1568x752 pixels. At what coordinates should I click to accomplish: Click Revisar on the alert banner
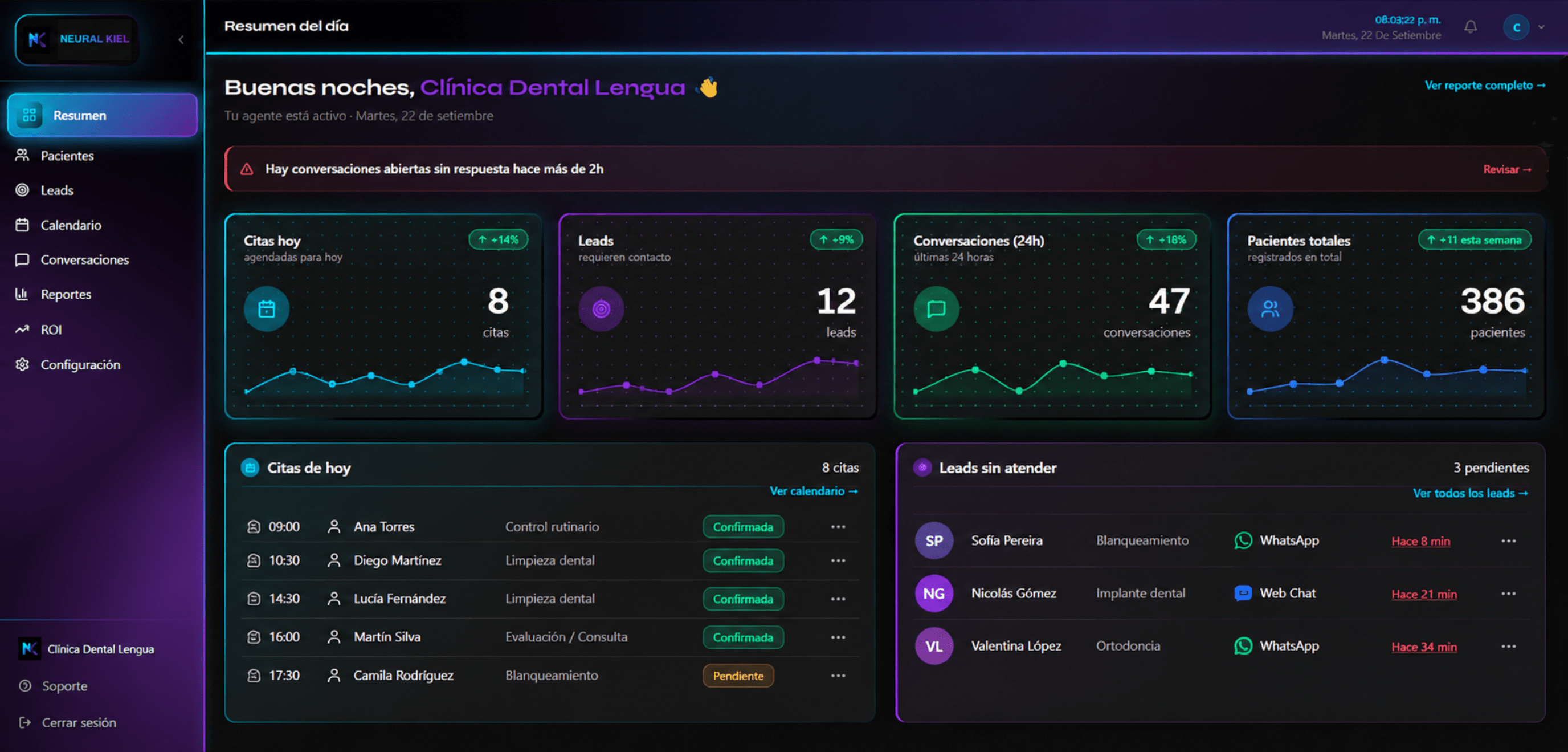coord(1507,169)
